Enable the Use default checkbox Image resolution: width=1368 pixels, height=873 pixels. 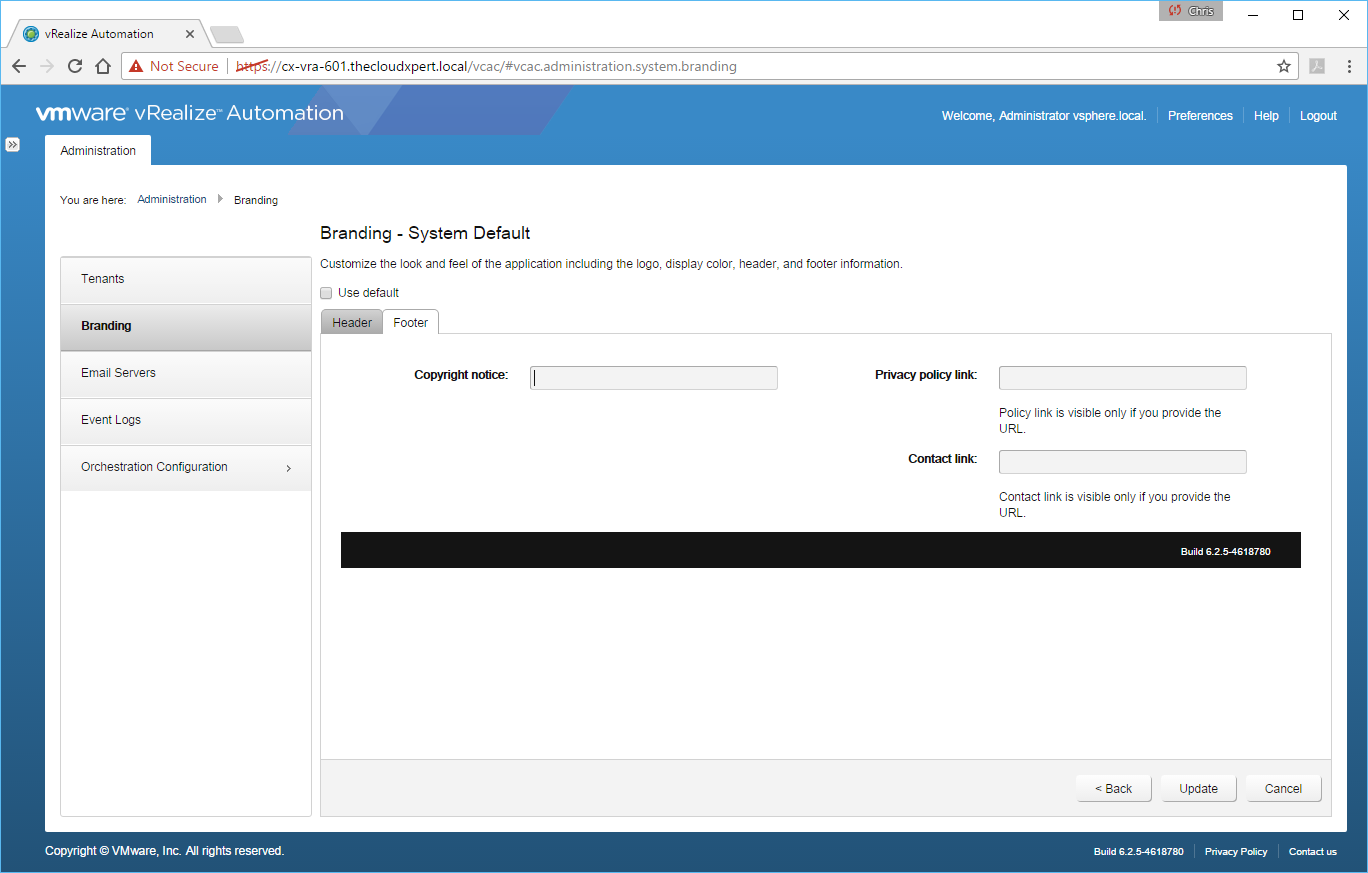tap(326, 293)
